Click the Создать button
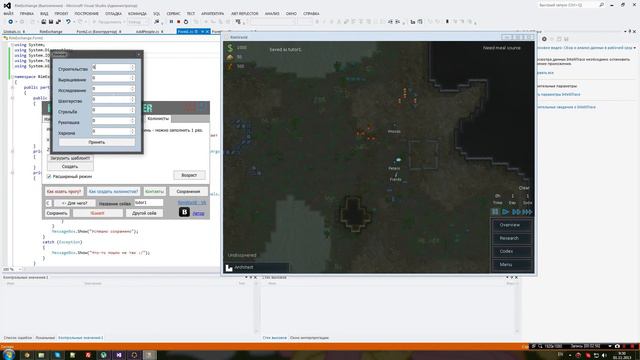 70,167
